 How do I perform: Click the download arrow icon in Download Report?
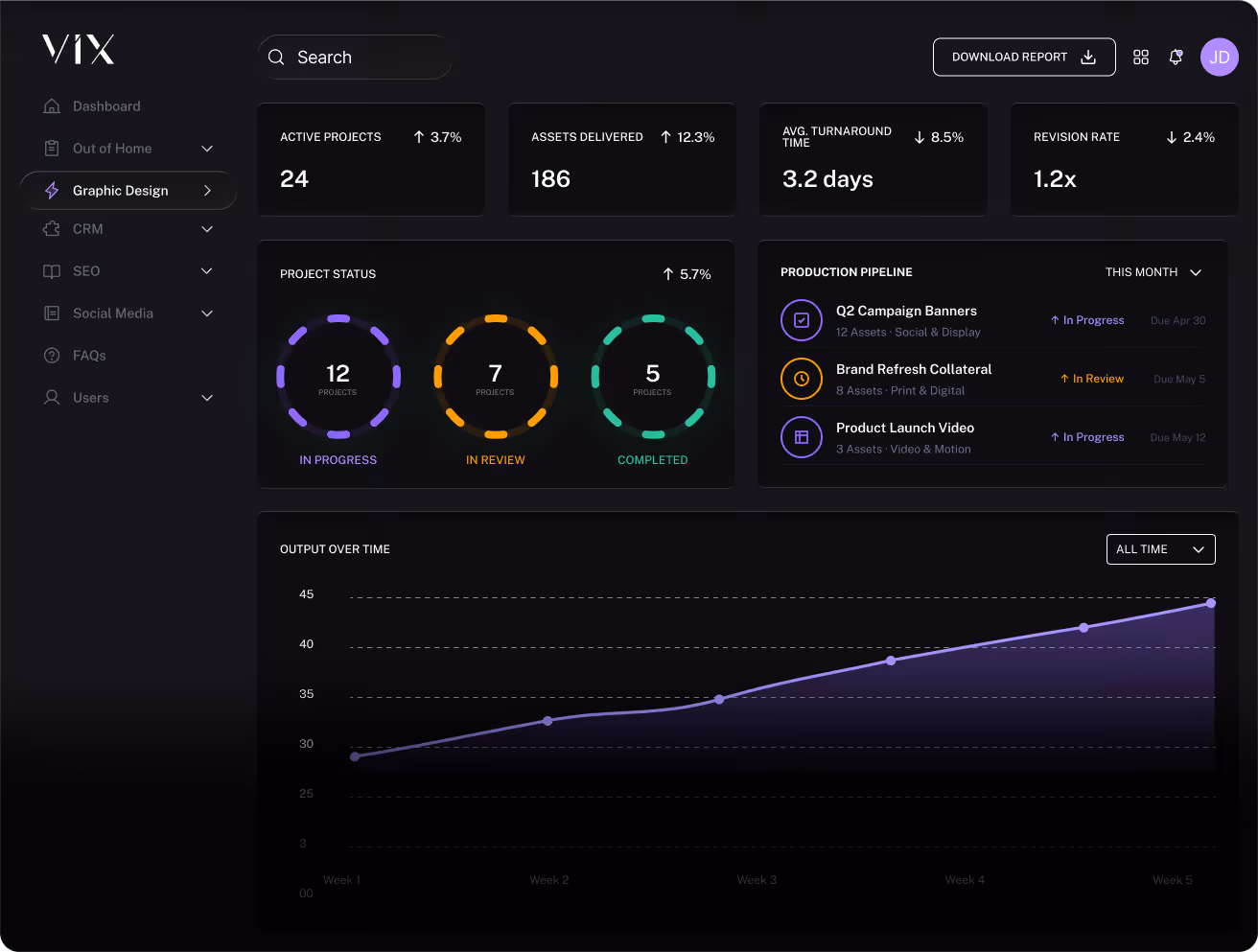click(x=1088, y=58)
